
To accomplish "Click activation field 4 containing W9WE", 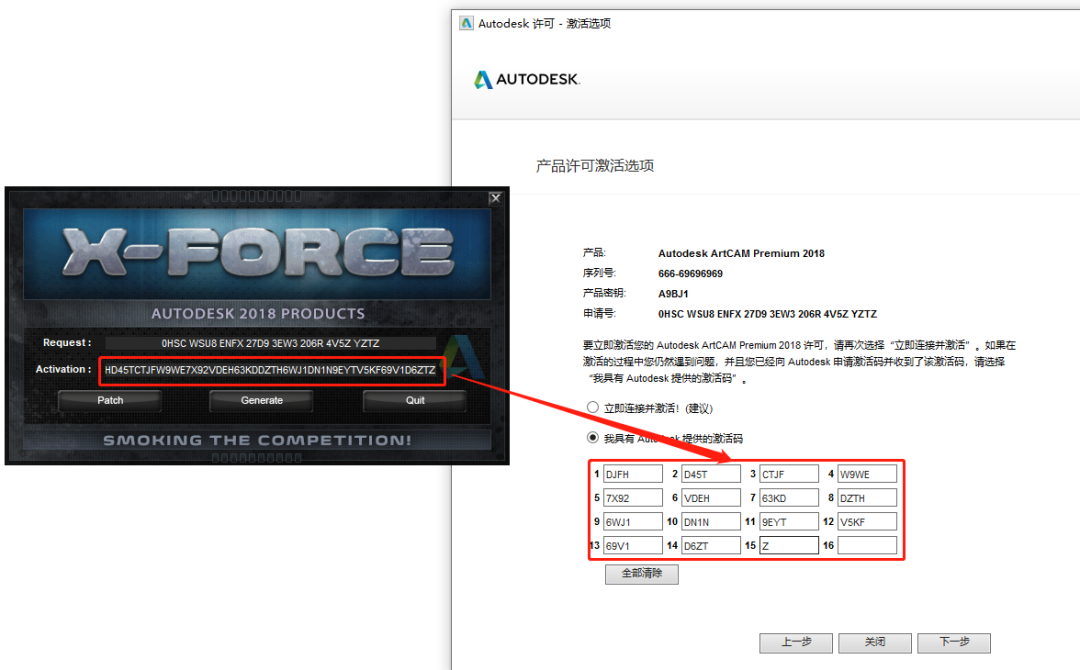I will pyautogui.click(x=867, y=474).
